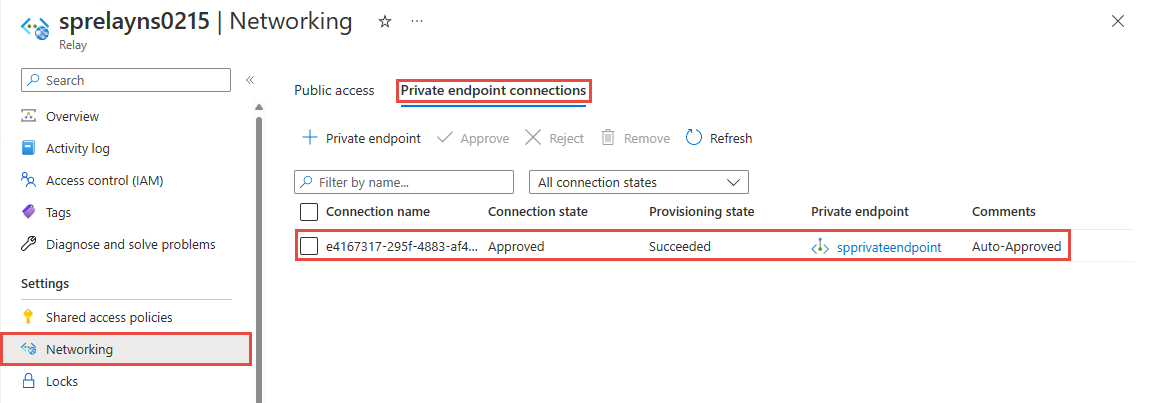The image size is (1152, 403).
Task: Open the more options ellipsis
Action: point(416,21)
